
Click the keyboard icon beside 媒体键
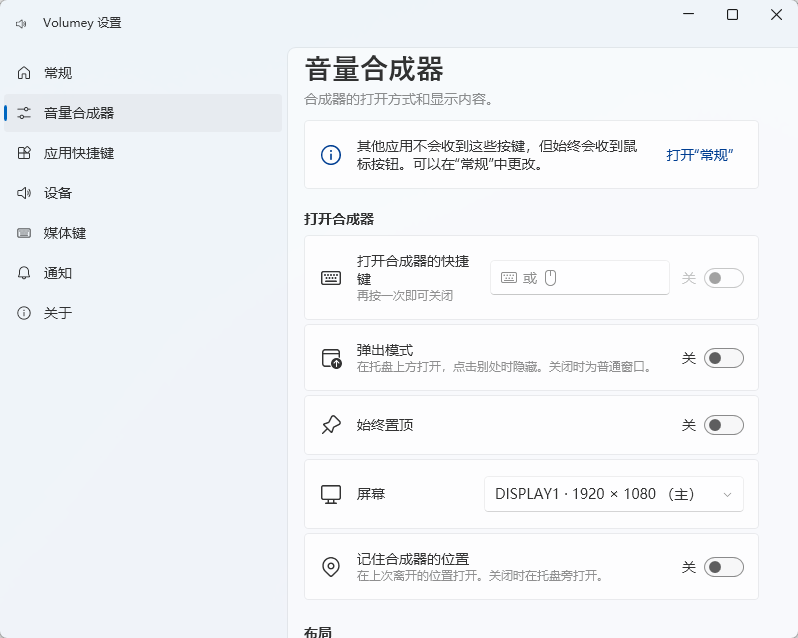click(24, 233)
